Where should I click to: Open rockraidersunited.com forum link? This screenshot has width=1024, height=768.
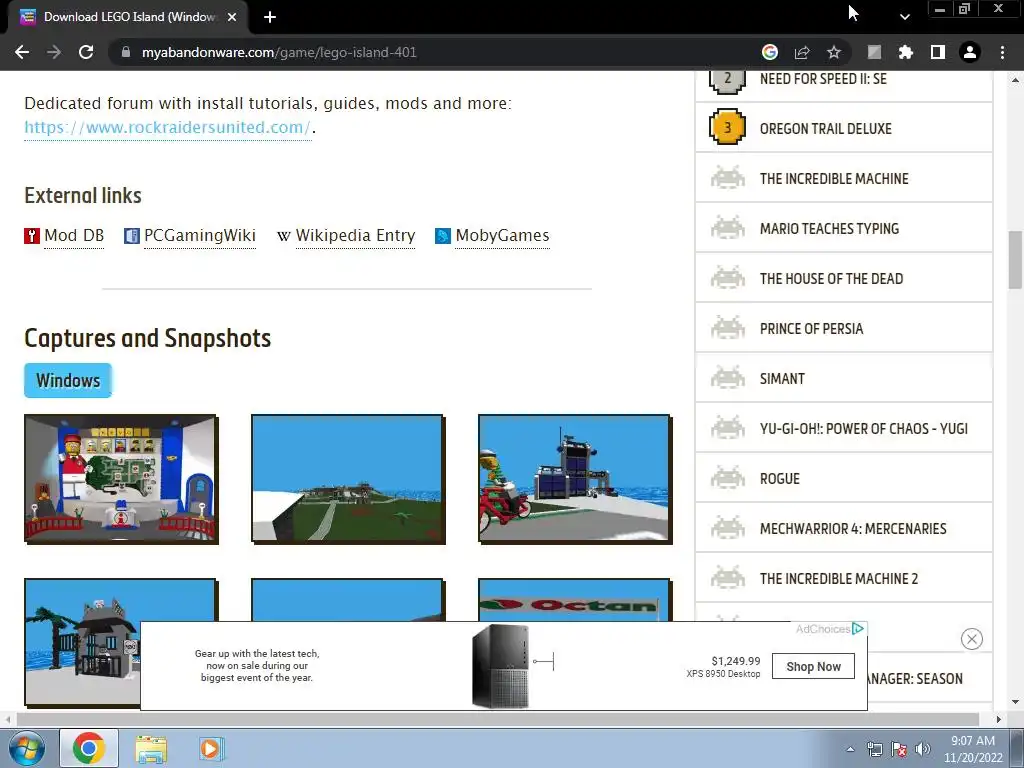(x=167, y=127)
